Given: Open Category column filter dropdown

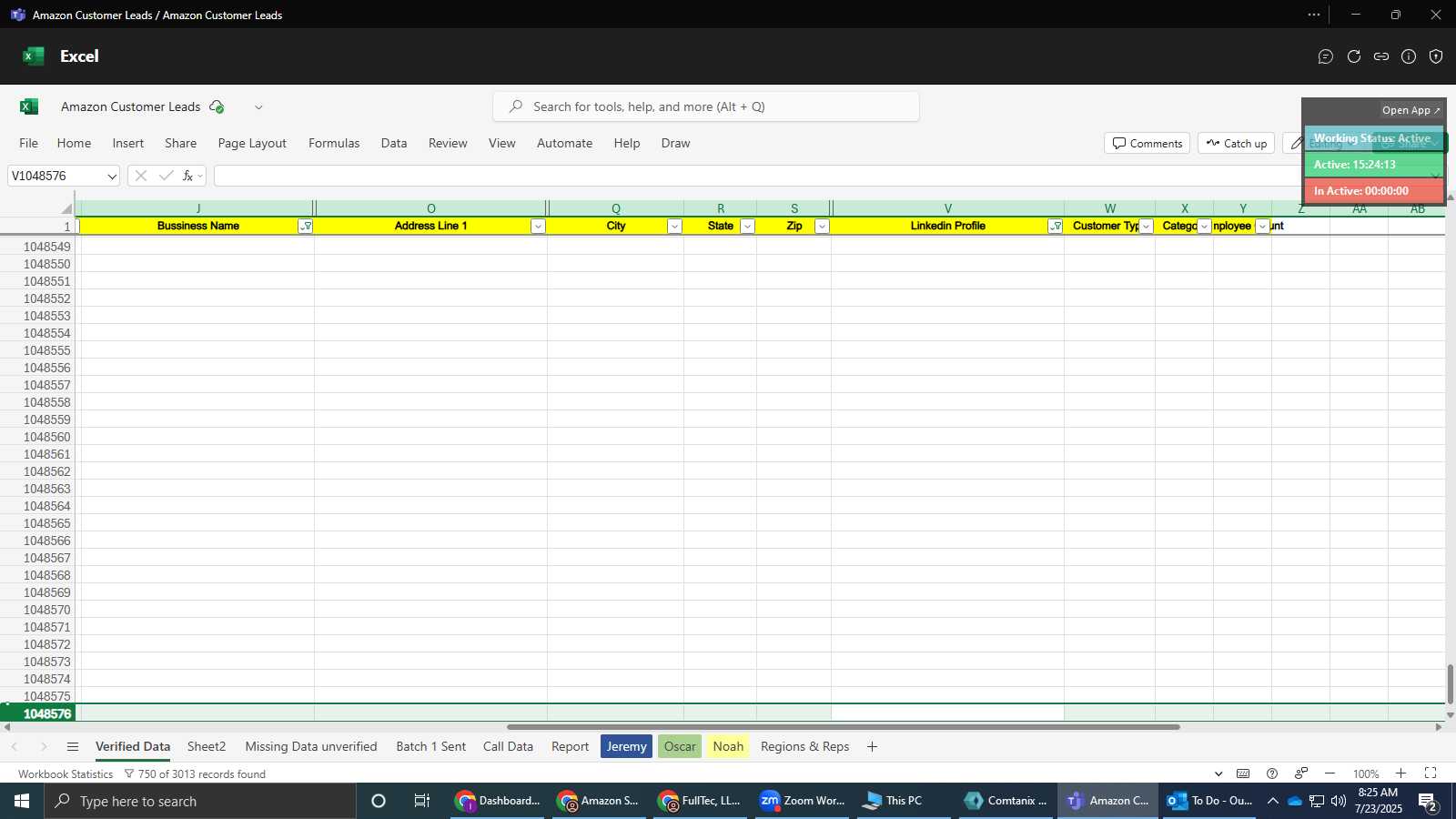Looking at the screenshot, I should 1204,227.
